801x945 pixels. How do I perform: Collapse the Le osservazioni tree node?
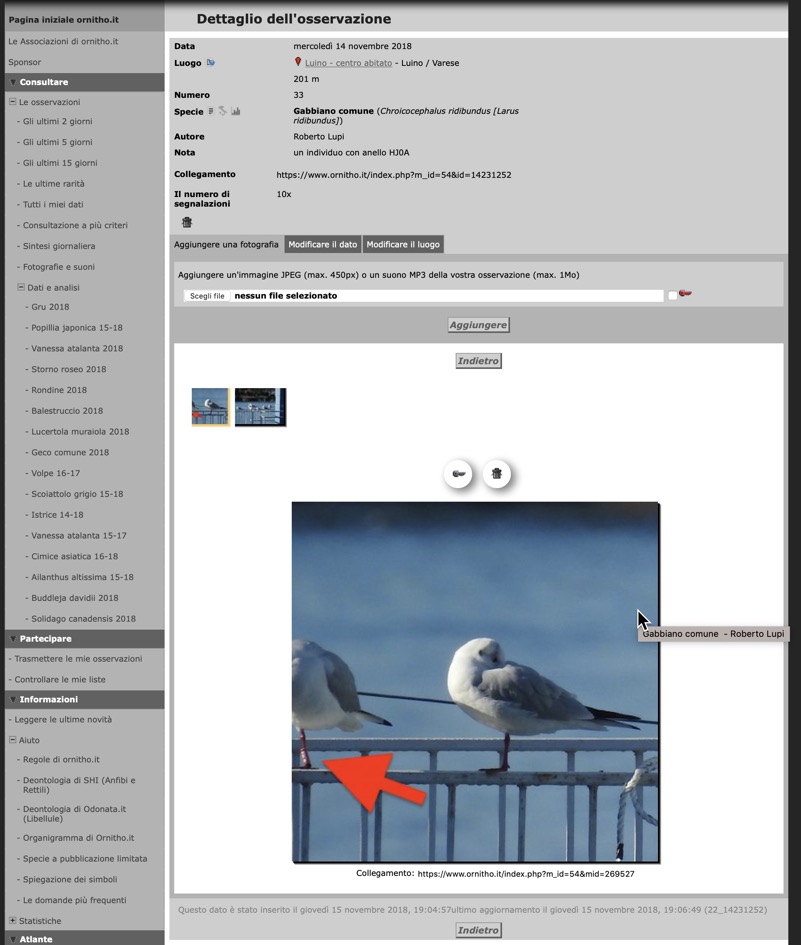click(x=13, y=102)
